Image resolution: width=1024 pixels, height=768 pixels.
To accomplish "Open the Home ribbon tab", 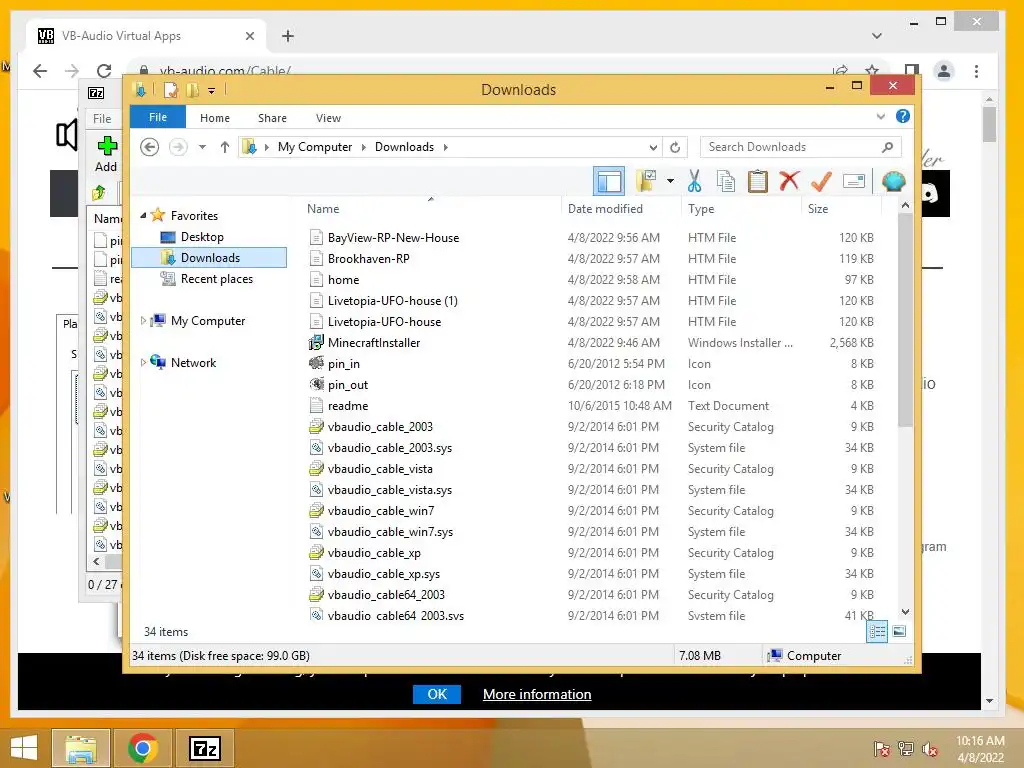I will coord(215,118).
